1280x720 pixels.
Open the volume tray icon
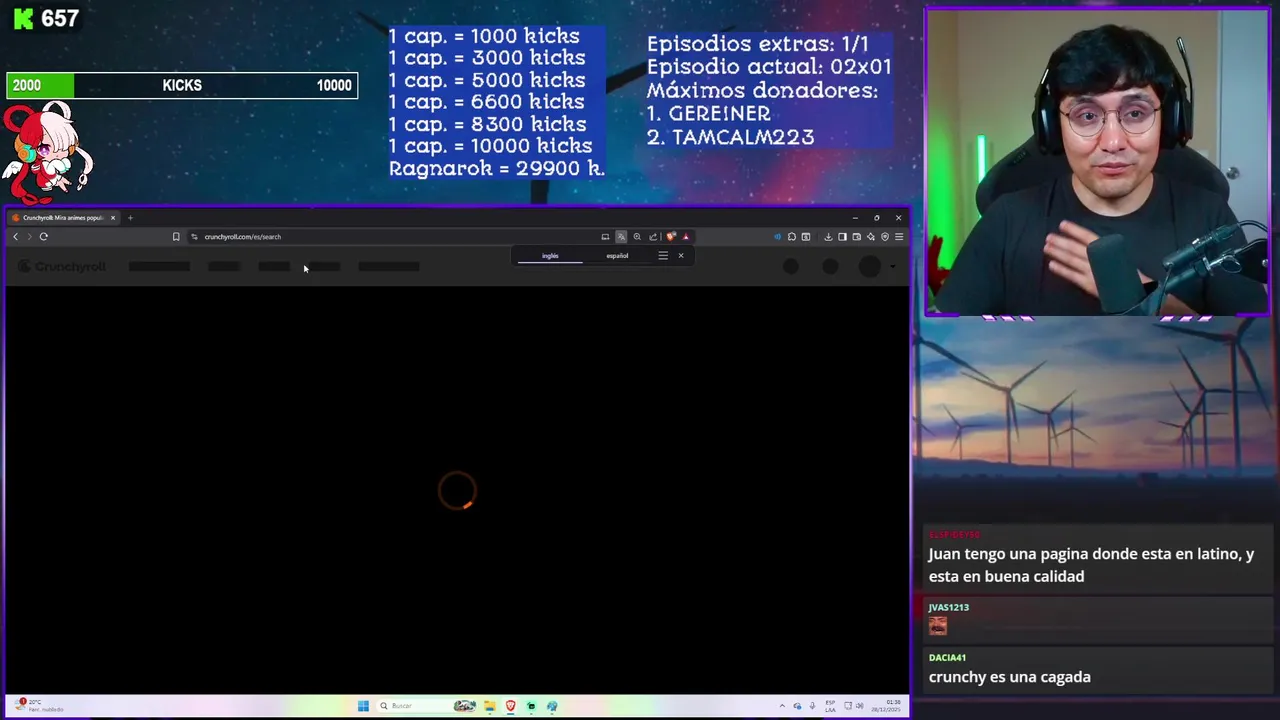(x=860, y=706)
